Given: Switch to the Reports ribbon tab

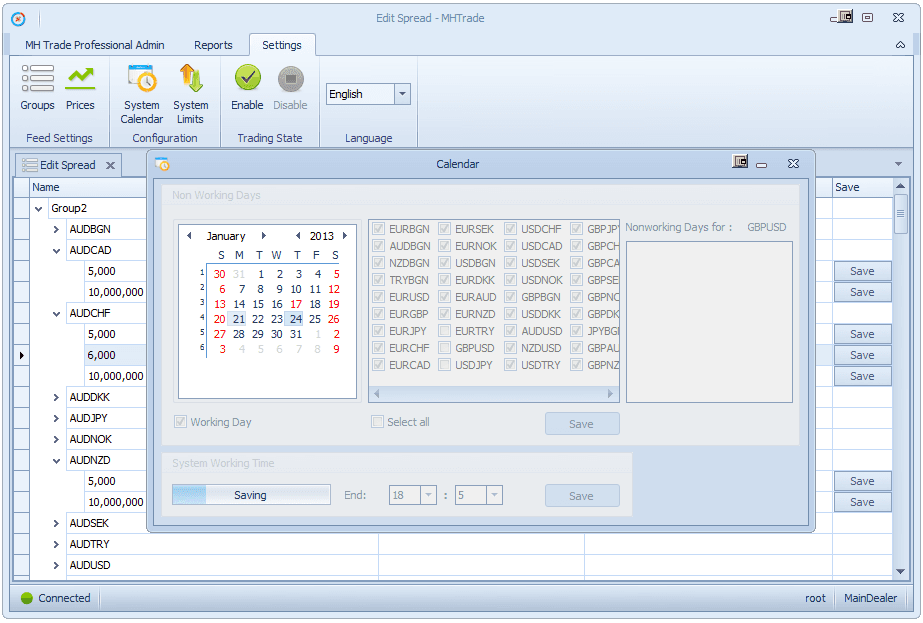Looking at the screenshot, I should 213,45.
